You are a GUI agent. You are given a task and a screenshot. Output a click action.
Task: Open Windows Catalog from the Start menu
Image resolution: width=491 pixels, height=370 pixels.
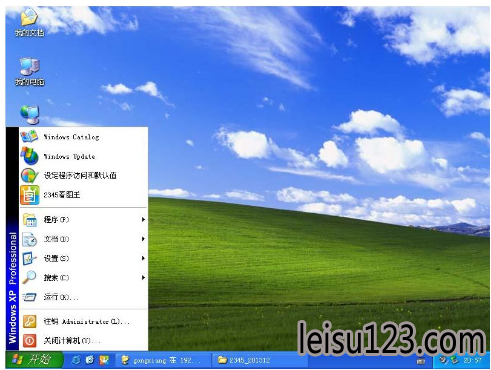pyautogui.click(x=83, y=137)
